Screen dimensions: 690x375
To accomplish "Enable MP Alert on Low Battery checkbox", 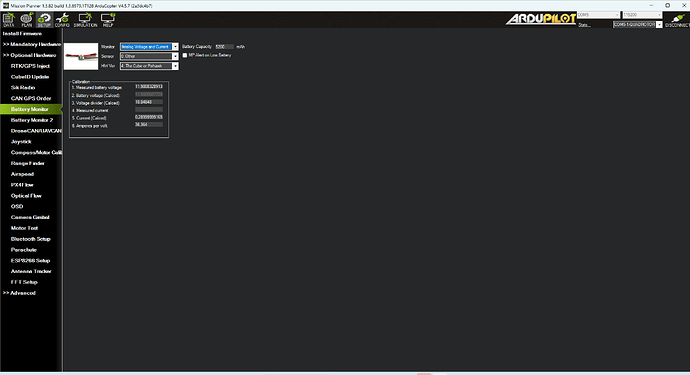I will tap(185, 55).
